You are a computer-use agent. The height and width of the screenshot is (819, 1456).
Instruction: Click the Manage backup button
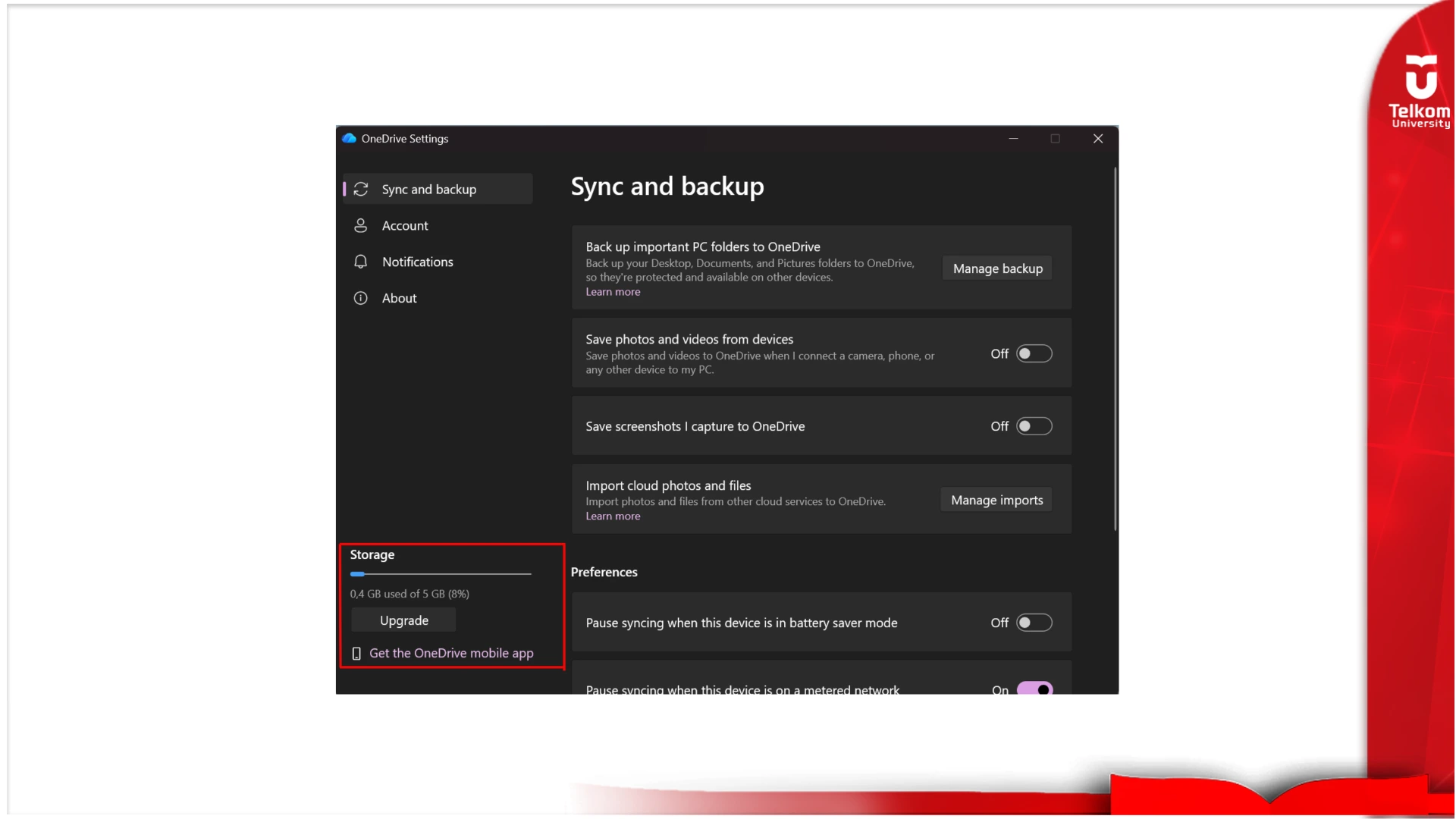[x=997, y=268]
